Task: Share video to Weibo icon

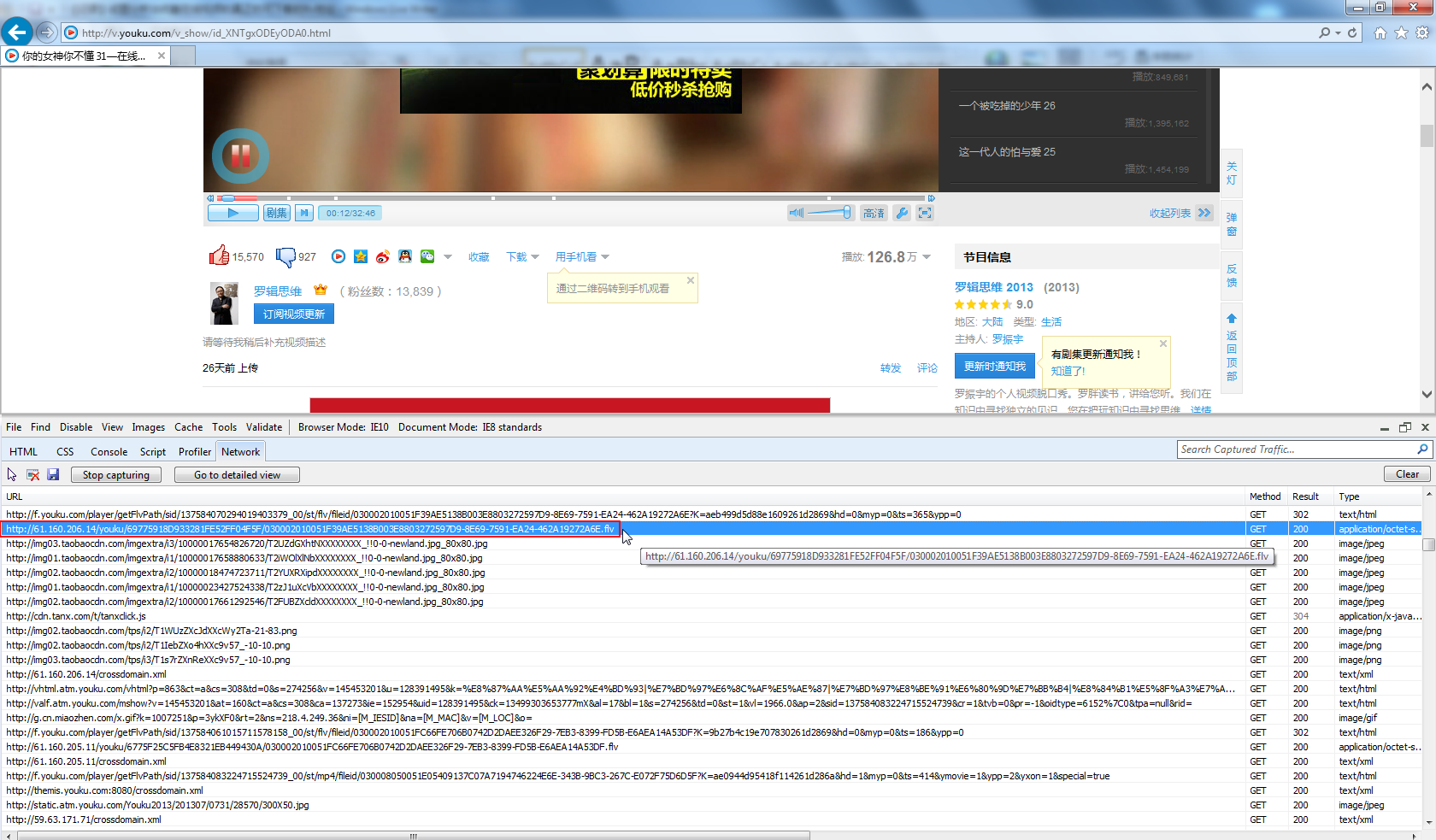Action: tap(383, 256)
